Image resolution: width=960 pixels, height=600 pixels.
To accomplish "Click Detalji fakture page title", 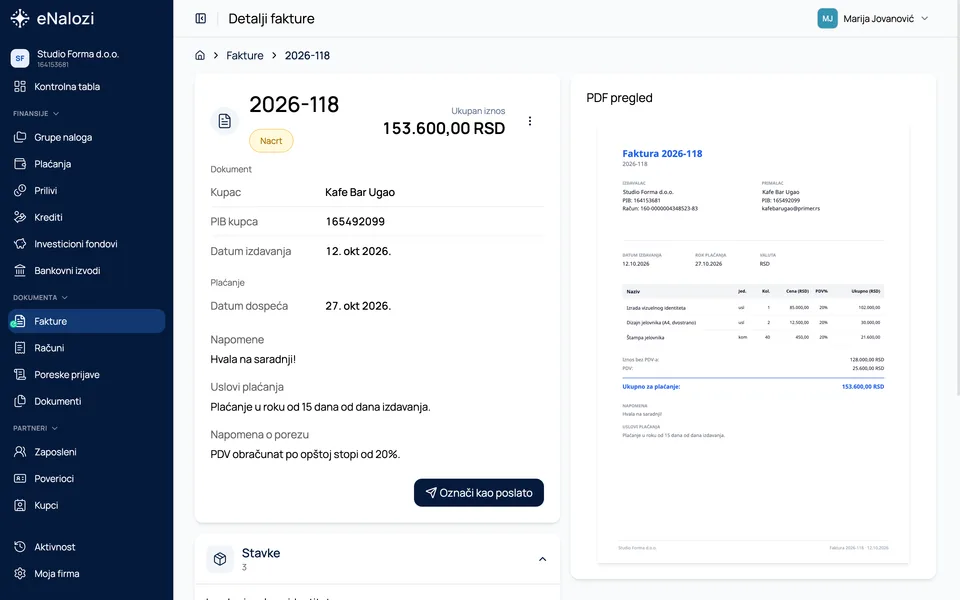I will [271, 18].
